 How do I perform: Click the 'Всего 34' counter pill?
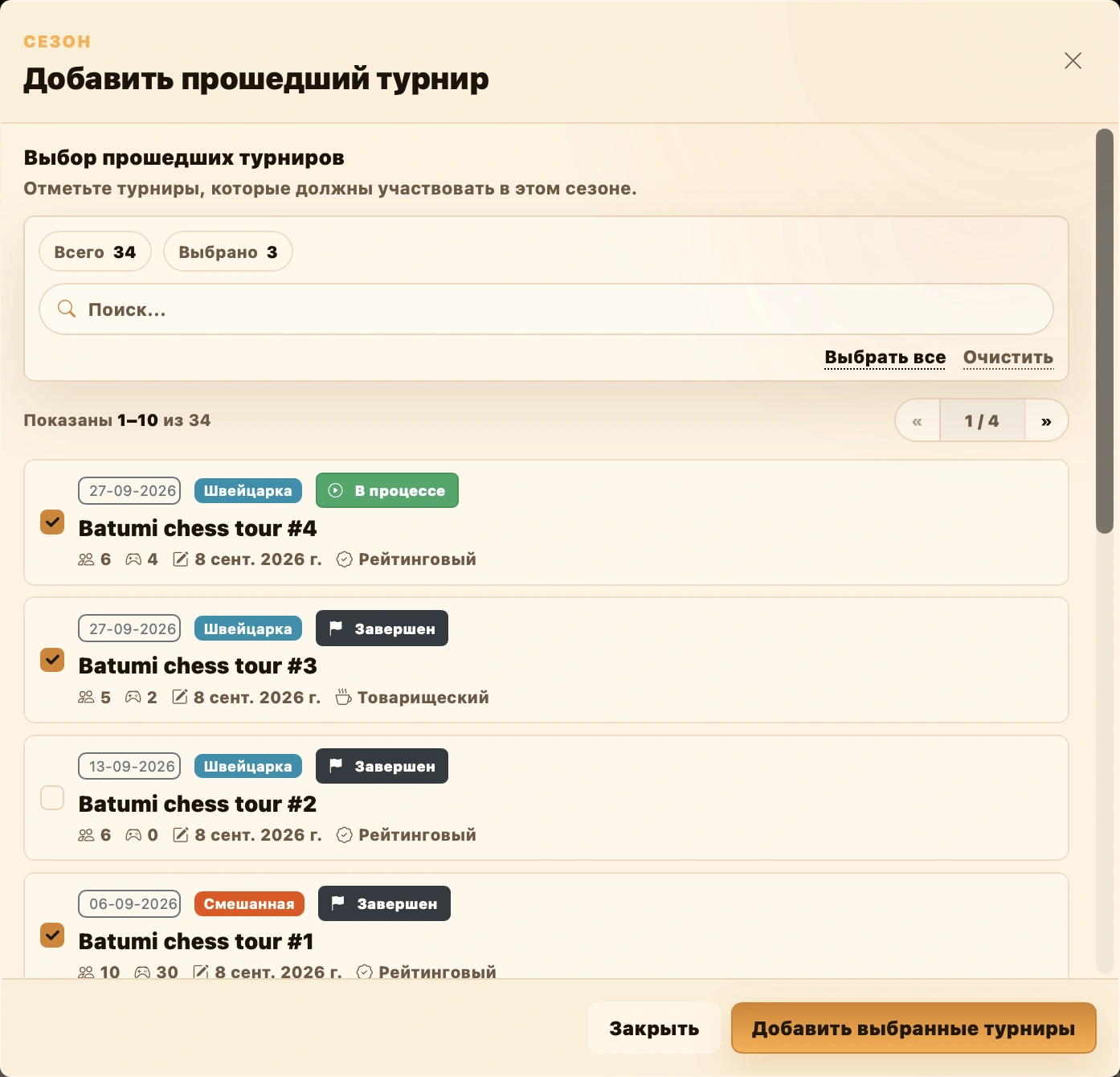pyautogui.click(x=95, y=252)
